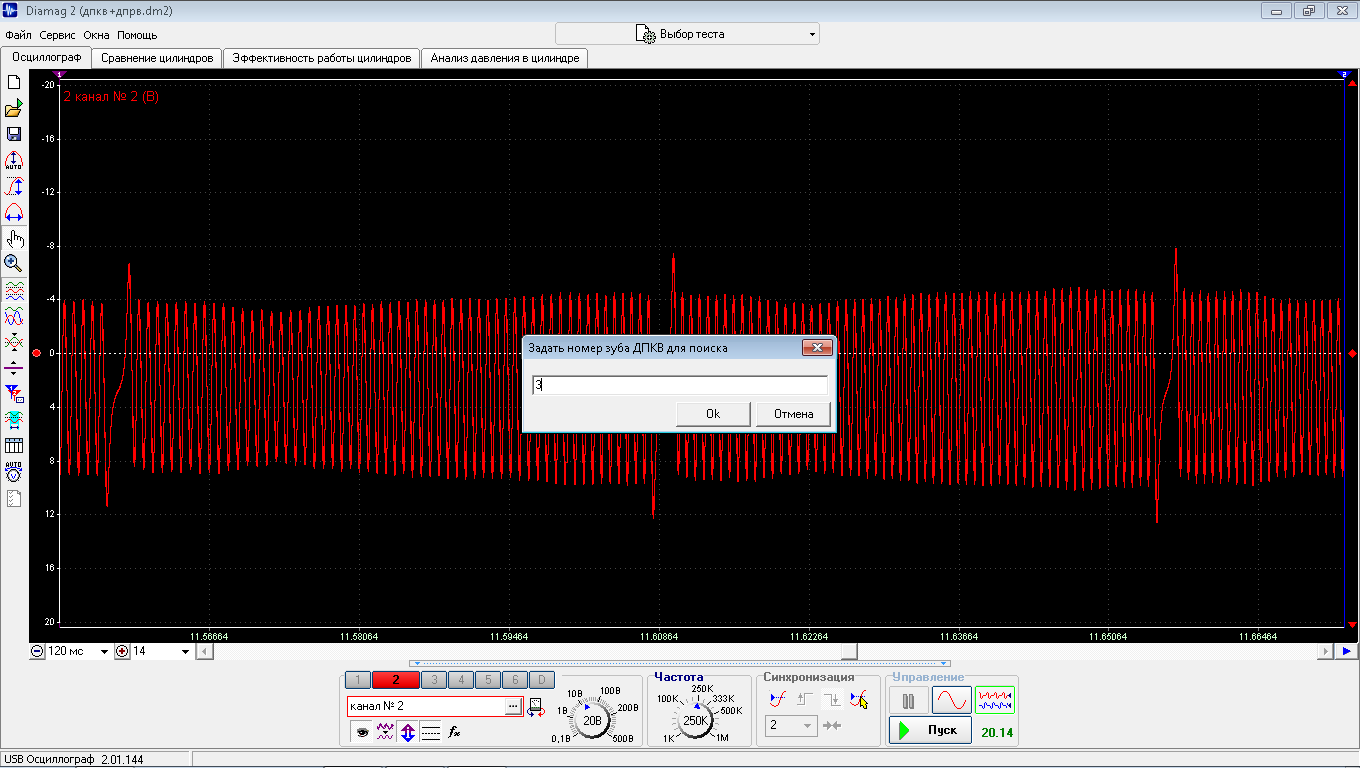Select the red sine wave mode button
This screenshot has height=768, width=1360.
click(951, 701)
